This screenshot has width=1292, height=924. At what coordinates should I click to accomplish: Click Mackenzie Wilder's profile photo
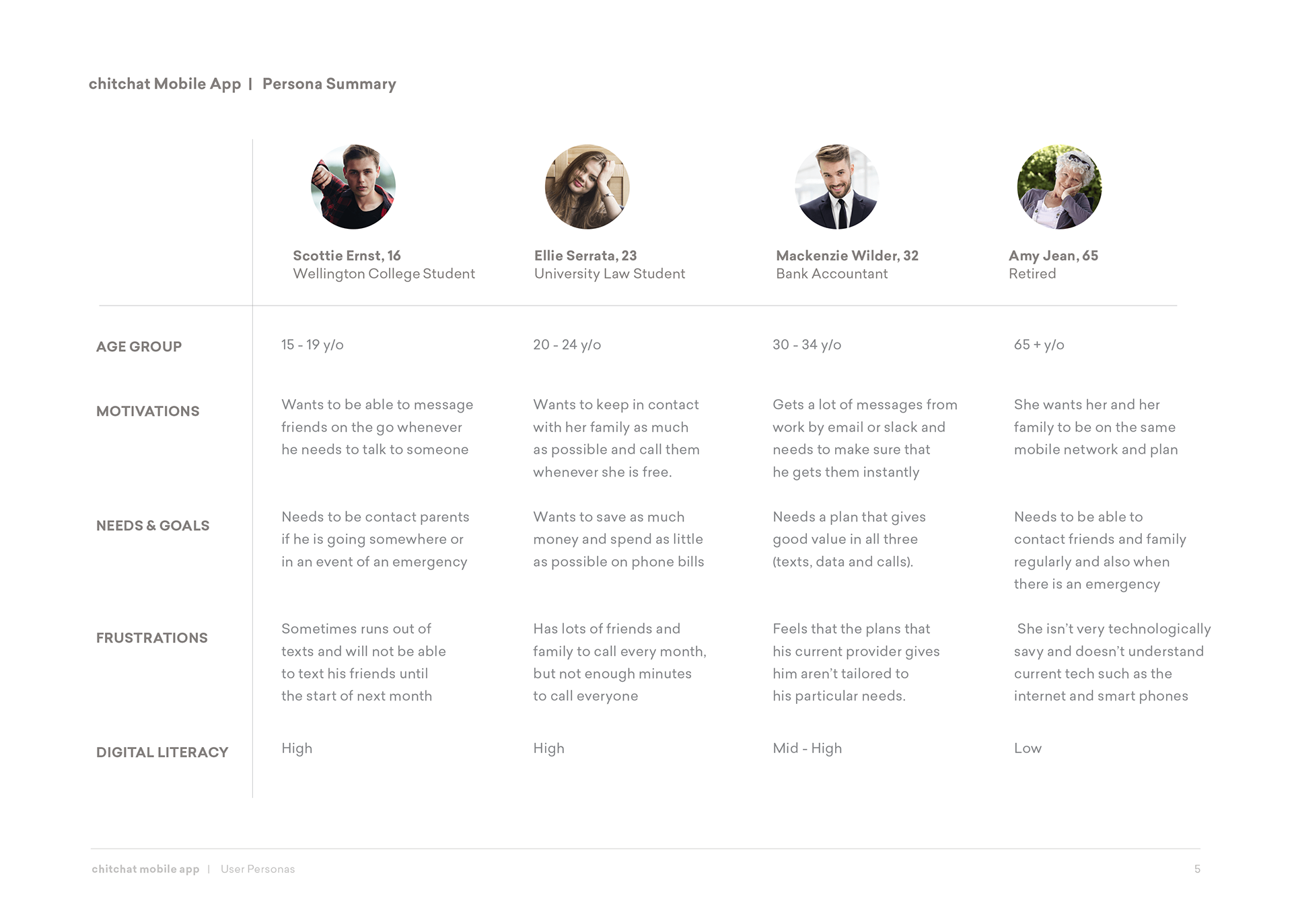[836, 186]
